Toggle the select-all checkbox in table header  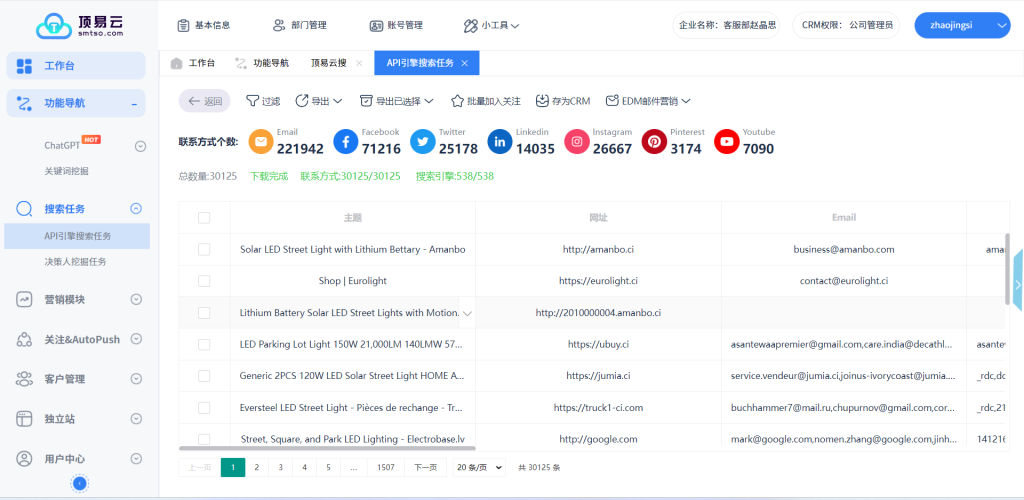pos(204,218)
